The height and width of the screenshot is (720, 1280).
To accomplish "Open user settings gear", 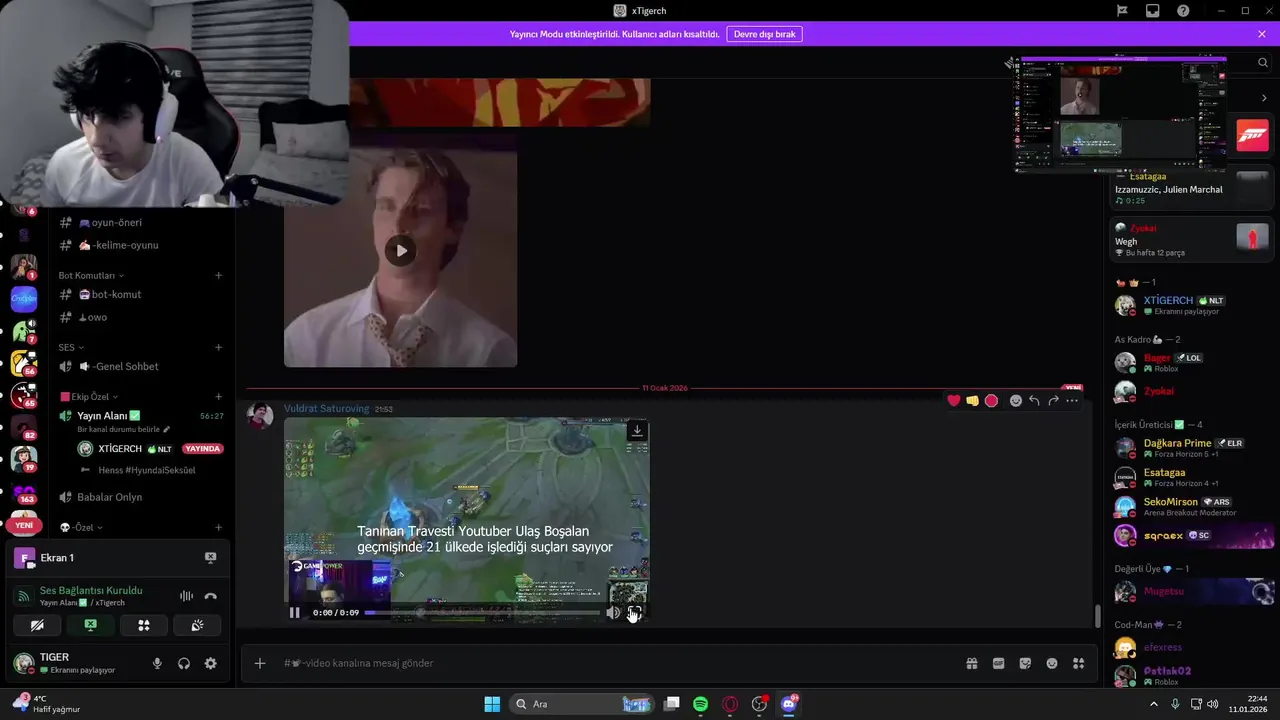I will pos(210,663).
